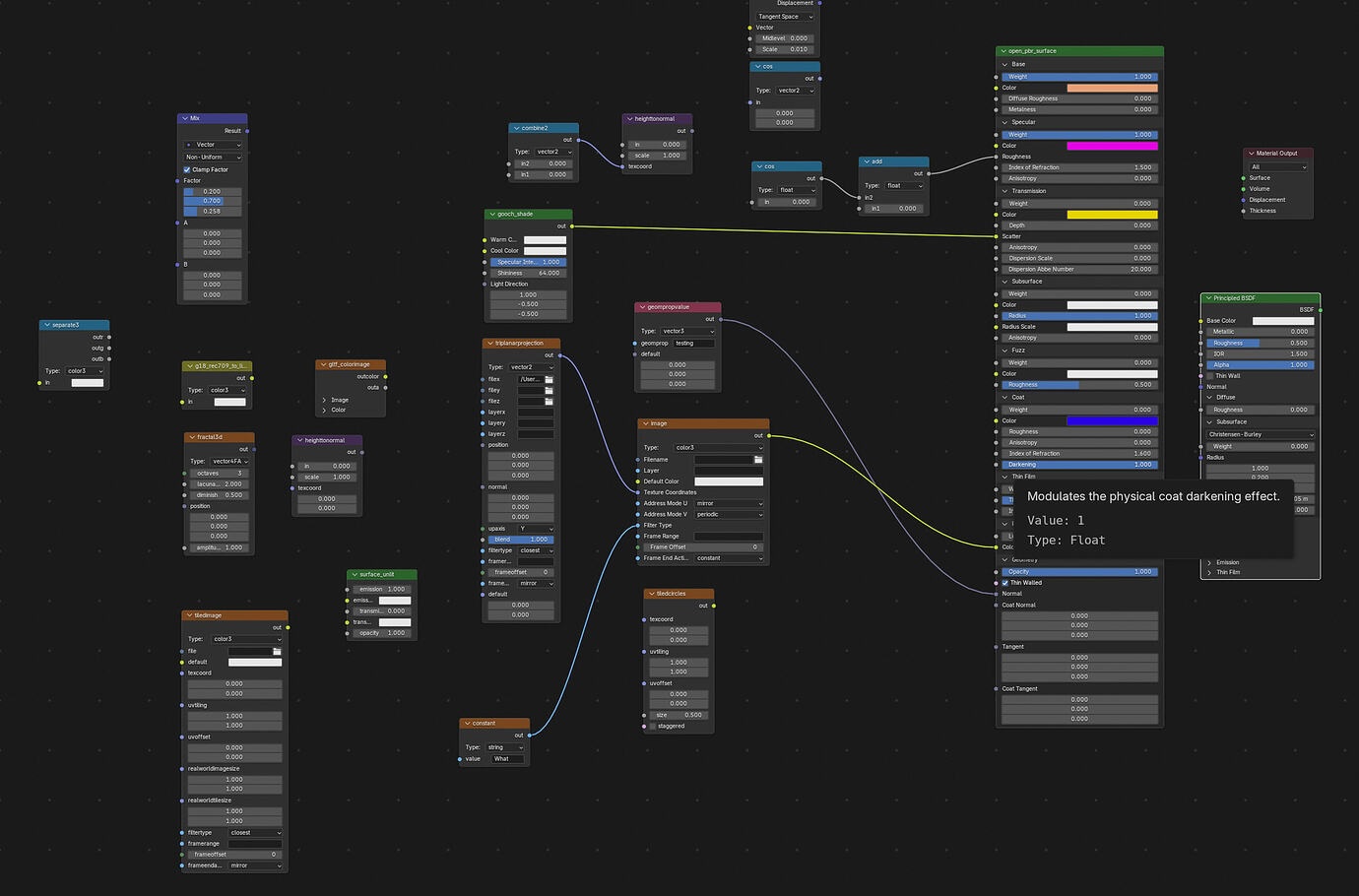The width and height of the screenshot is (1359, 896).
Task: Collapse the Diffuse panel in Principled BSDF
Action: point(1209,398)
